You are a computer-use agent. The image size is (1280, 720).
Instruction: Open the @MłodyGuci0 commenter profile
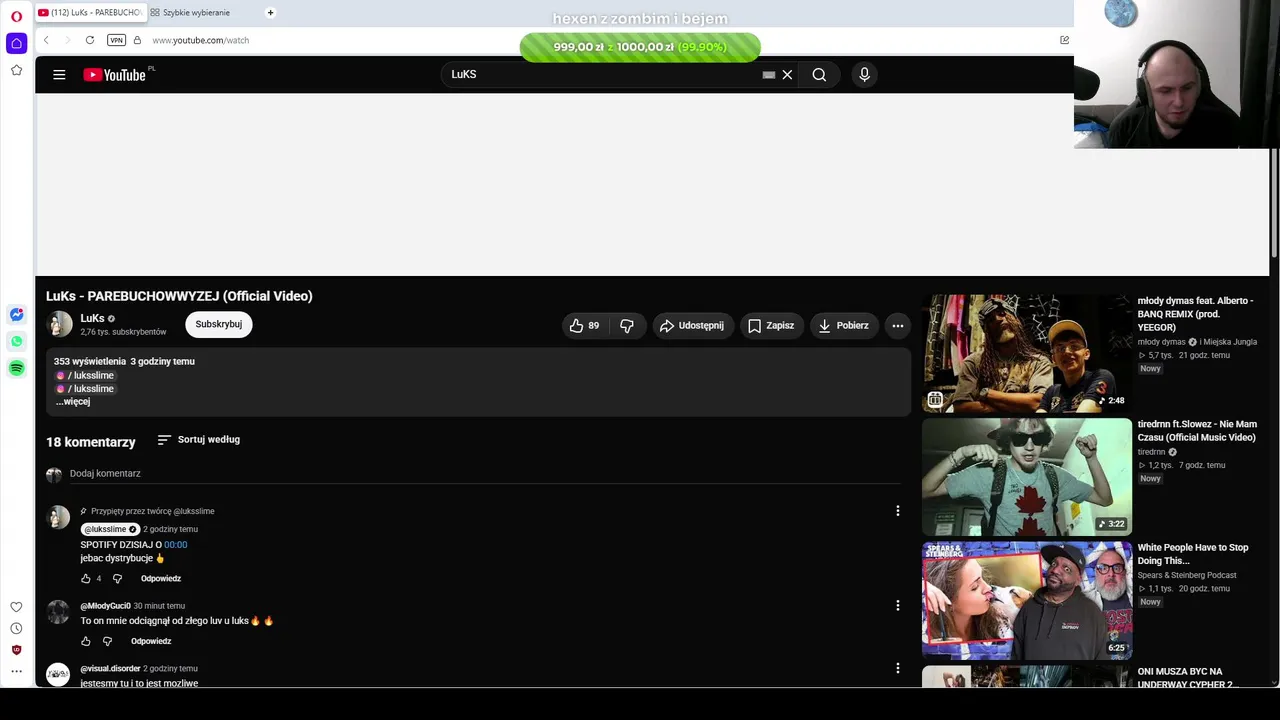(x=105, y=606)
